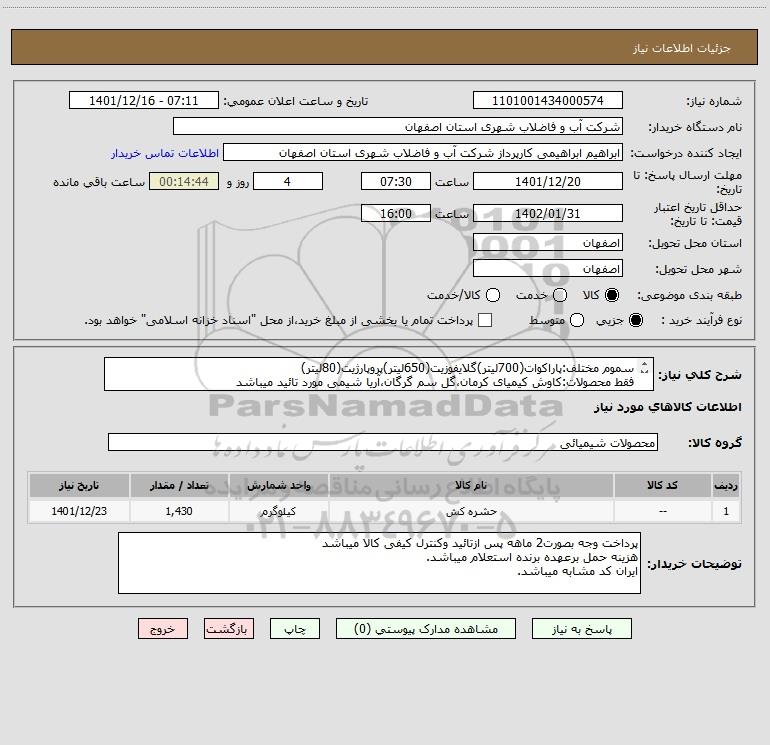
Task: Click the ردیف column header
Action: coord(726,486)
